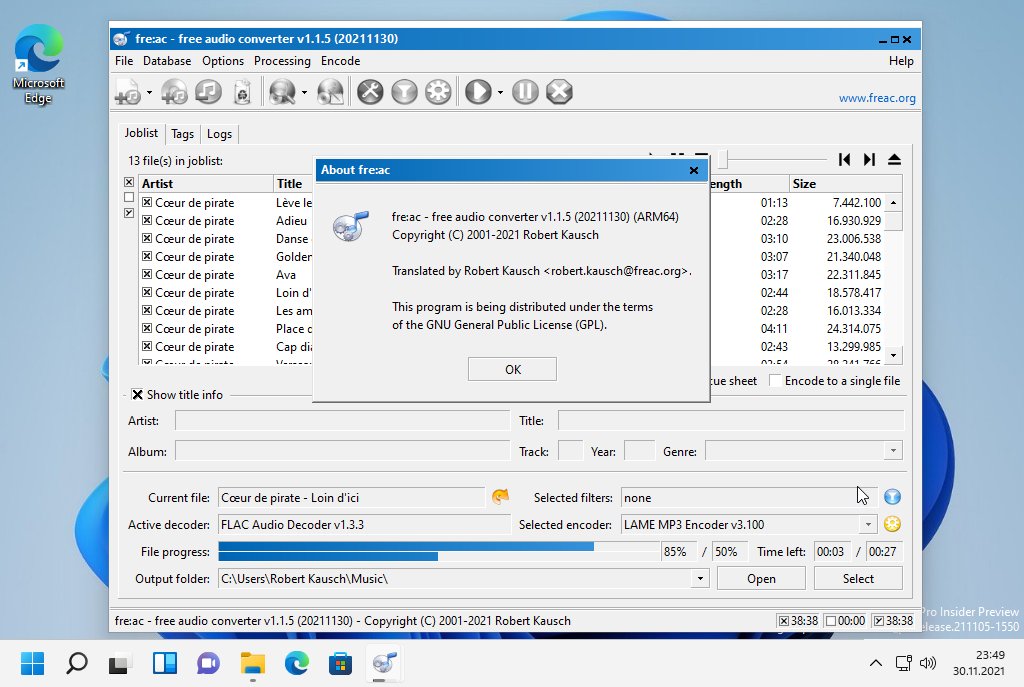Click the submit CD database entry icon
The height and width of the screenshot is (687, 1024).
330,92
